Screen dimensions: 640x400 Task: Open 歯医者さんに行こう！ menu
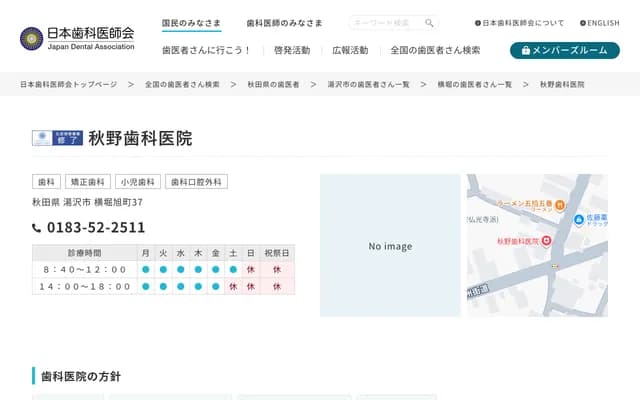coord(206,50)
